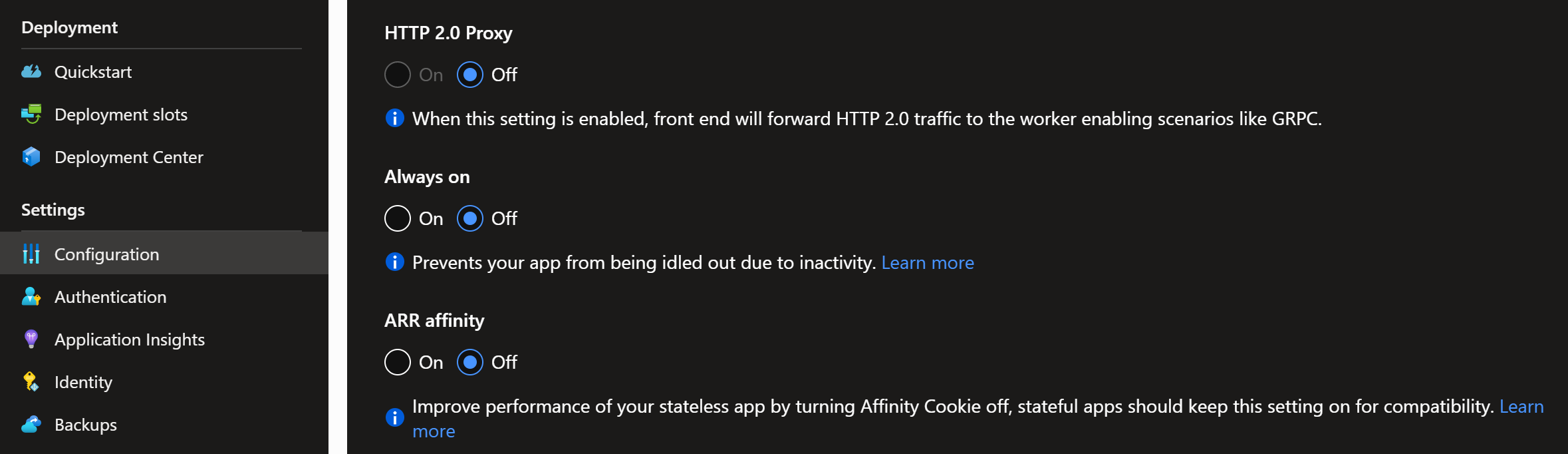The height and width of the screenshot is (454, 1568).
Task: Click the Configuration sliders icon
Action: [x=31, y=254]
